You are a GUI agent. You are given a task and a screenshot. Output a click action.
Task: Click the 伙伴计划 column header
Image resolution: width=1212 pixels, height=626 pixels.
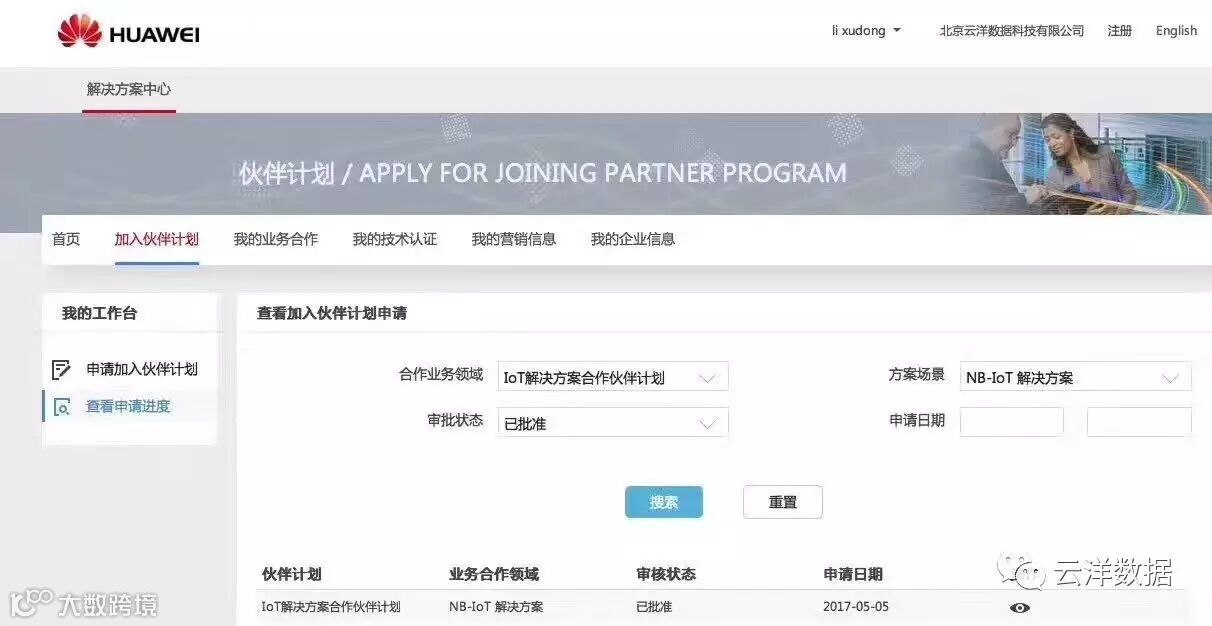292,574
